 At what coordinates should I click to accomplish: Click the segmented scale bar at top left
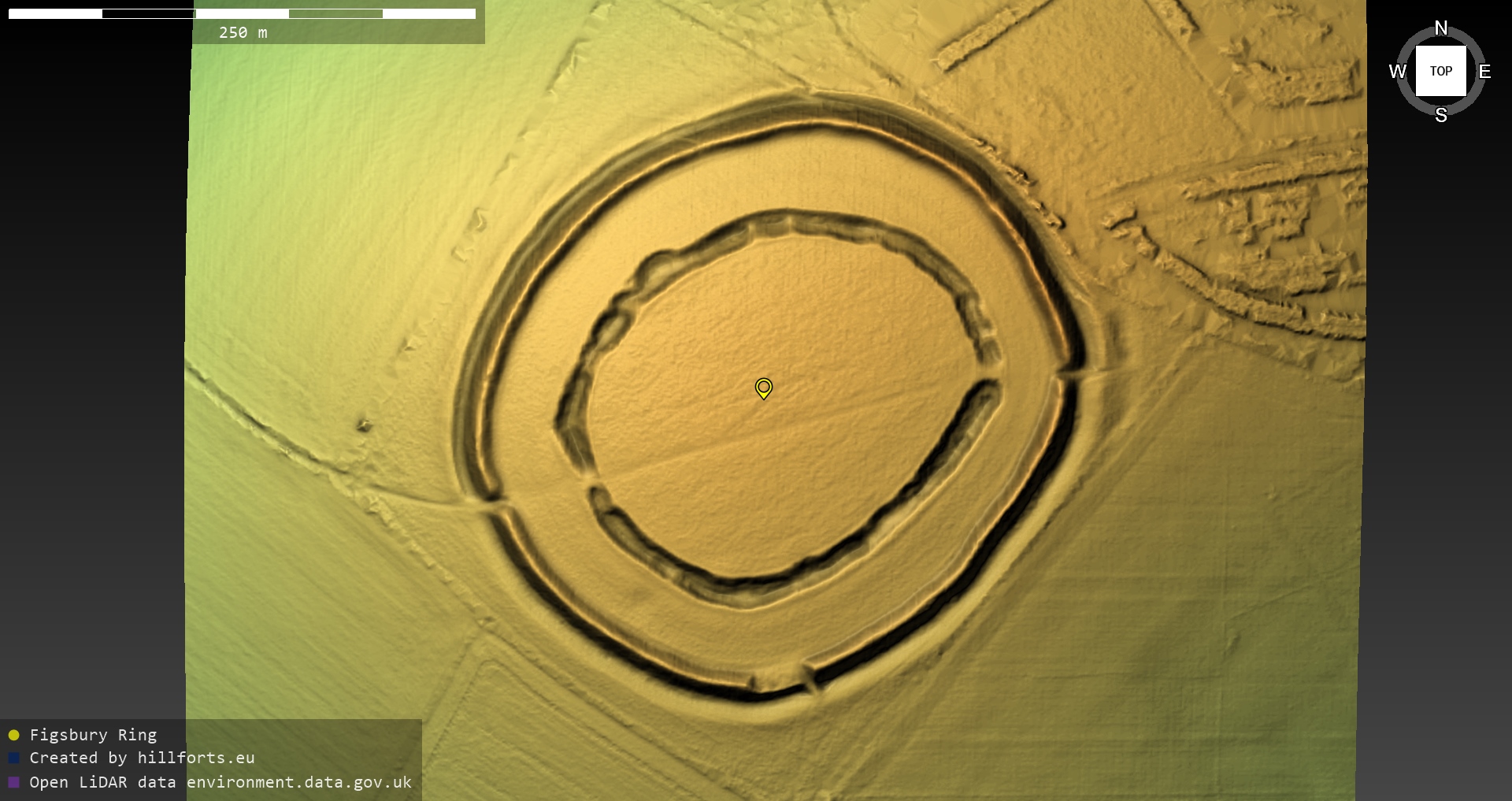pyautogui.click(x=242, y=13)
